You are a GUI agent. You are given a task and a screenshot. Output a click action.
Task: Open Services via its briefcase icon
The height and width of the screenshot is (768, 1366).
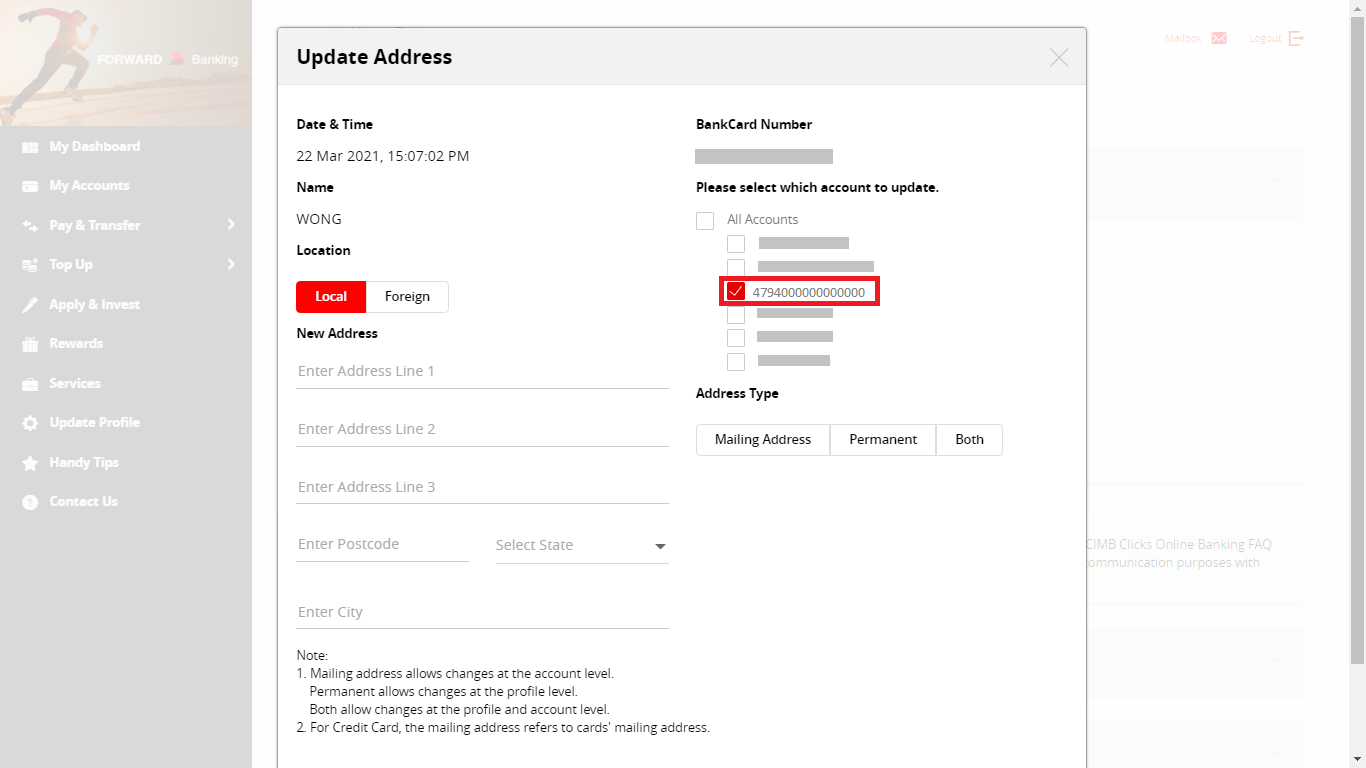pos(30,384)
